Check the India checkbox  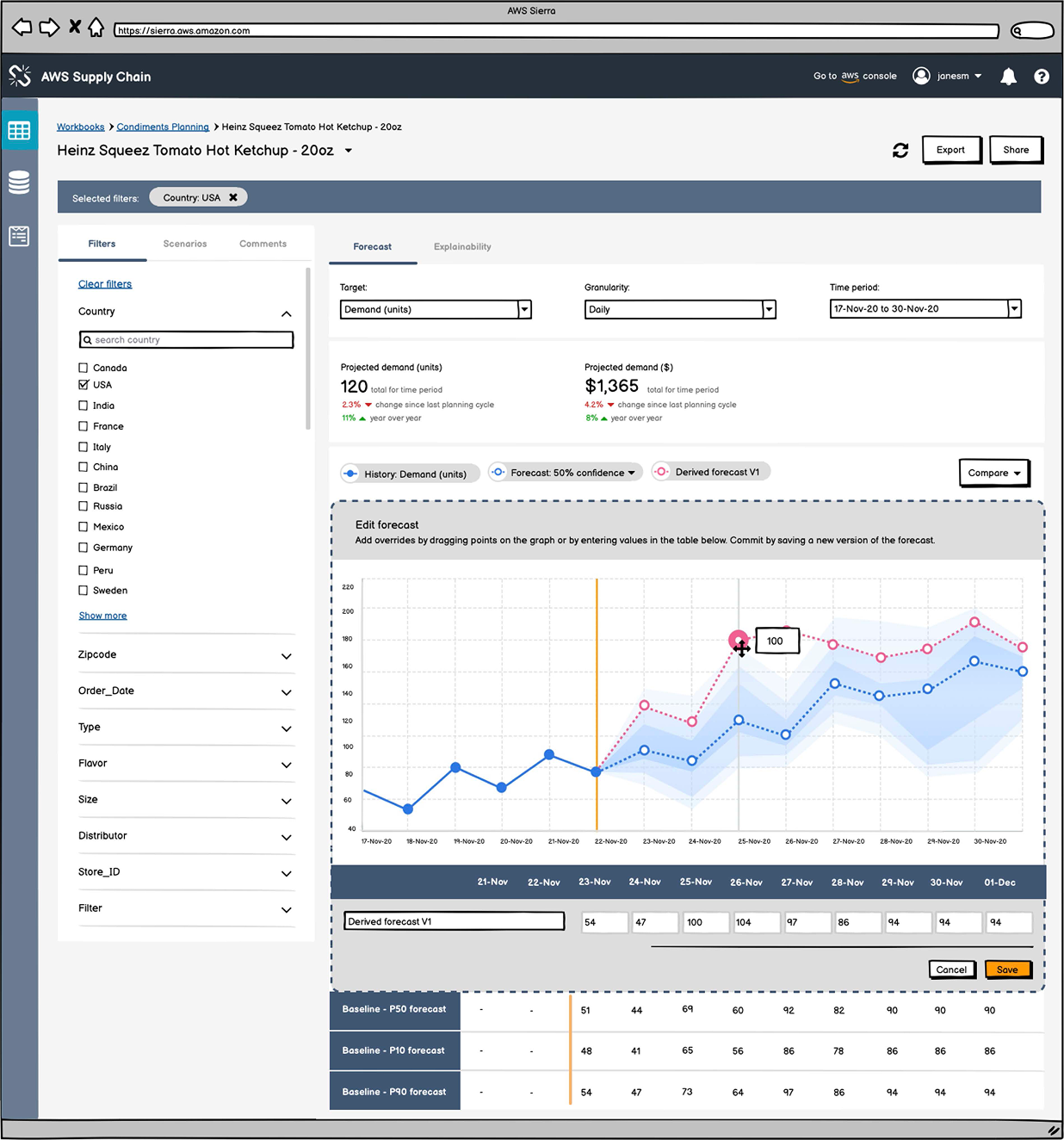(x=84, y=406)
